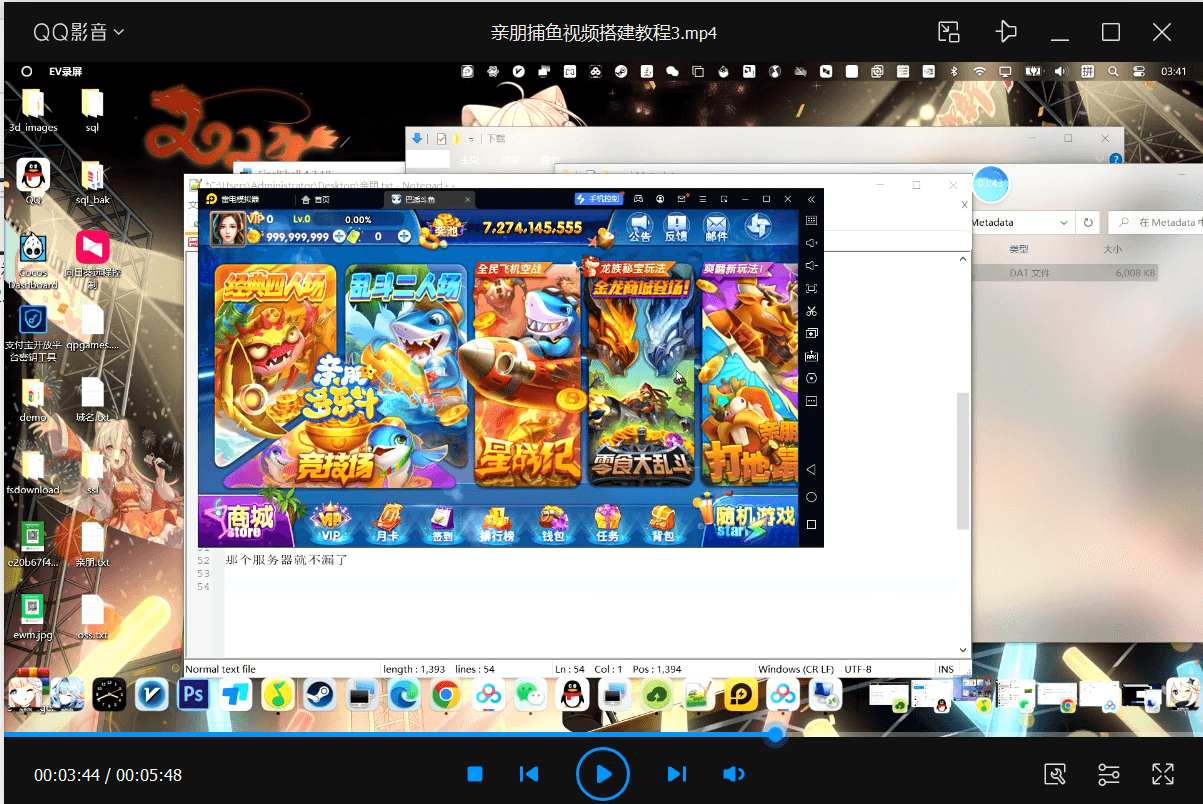Switch to mini player mode
This screenshot has height=804, width=1203.
click(949, 32)
